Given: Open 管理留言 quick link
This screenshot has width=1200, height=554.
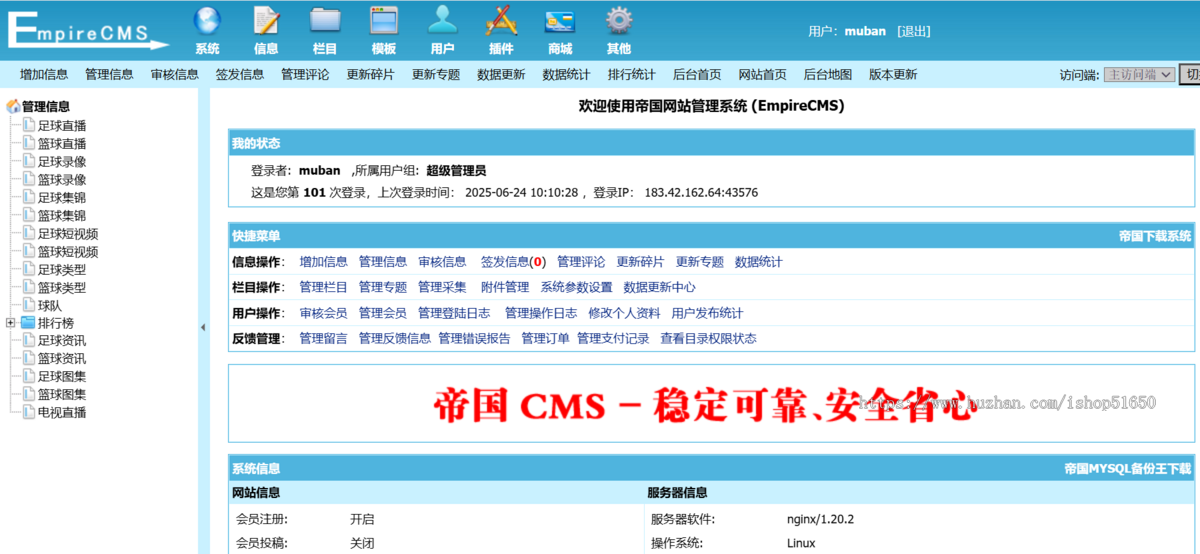Looking at the screenshot, I should (324, 339).
